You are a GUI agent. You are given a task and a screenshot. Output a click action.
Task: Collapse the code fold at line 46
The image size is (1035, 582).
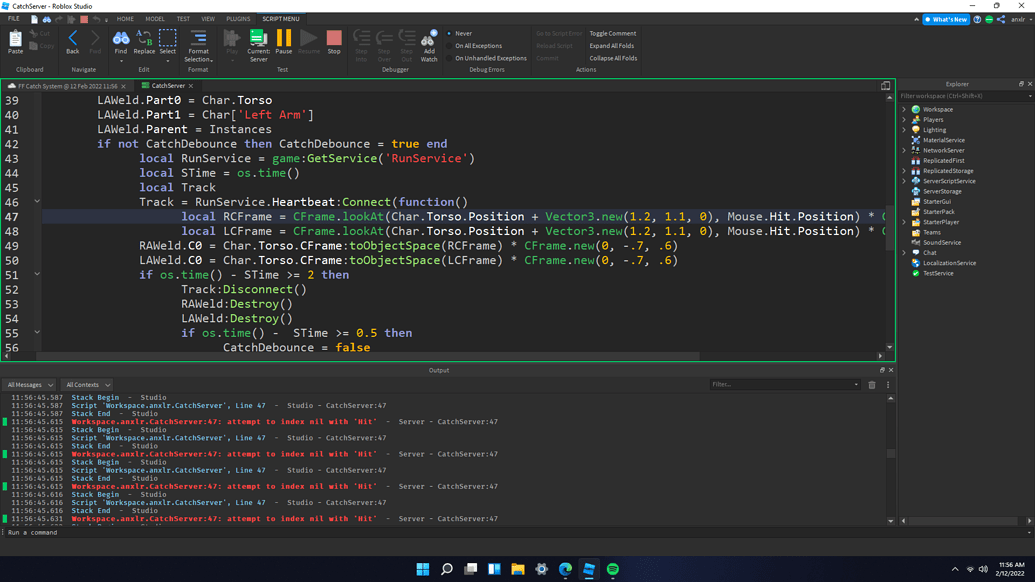click(37, 201)
